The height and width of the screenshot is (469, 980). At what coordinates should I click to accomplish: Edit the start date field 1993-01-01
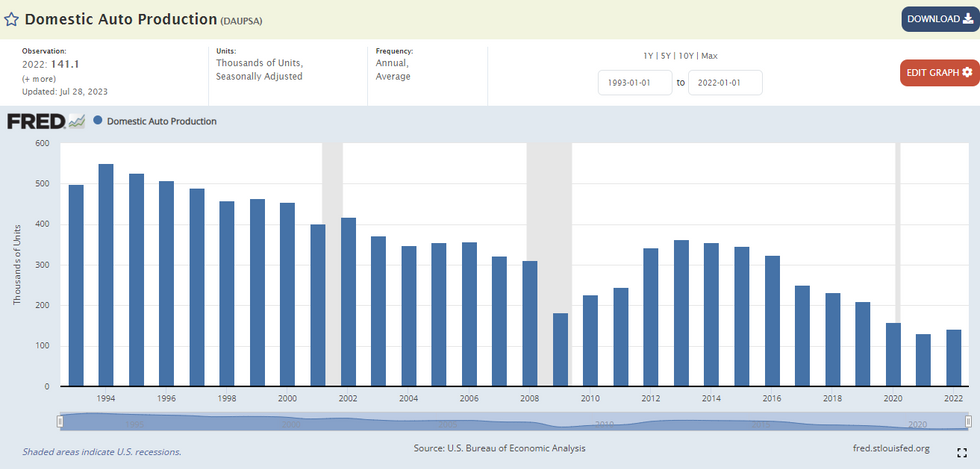(x=635, y=83)
